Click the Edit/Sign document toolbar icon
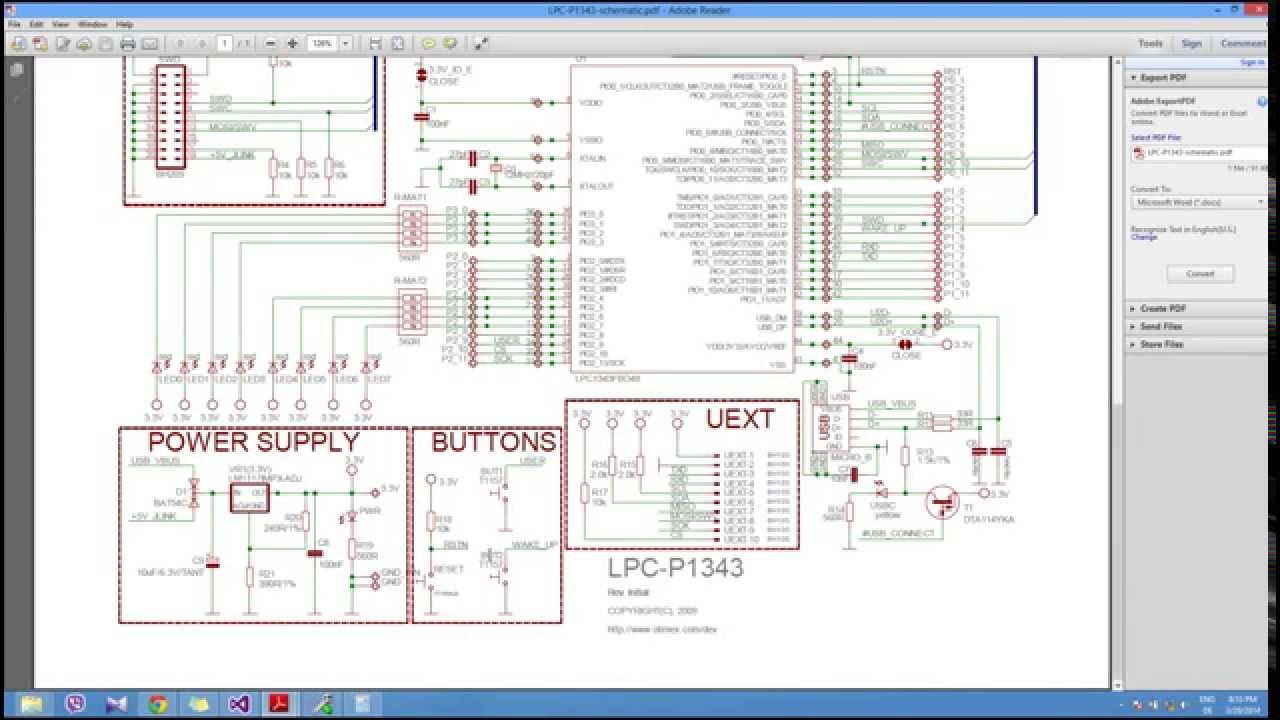 tap(62, 44)
